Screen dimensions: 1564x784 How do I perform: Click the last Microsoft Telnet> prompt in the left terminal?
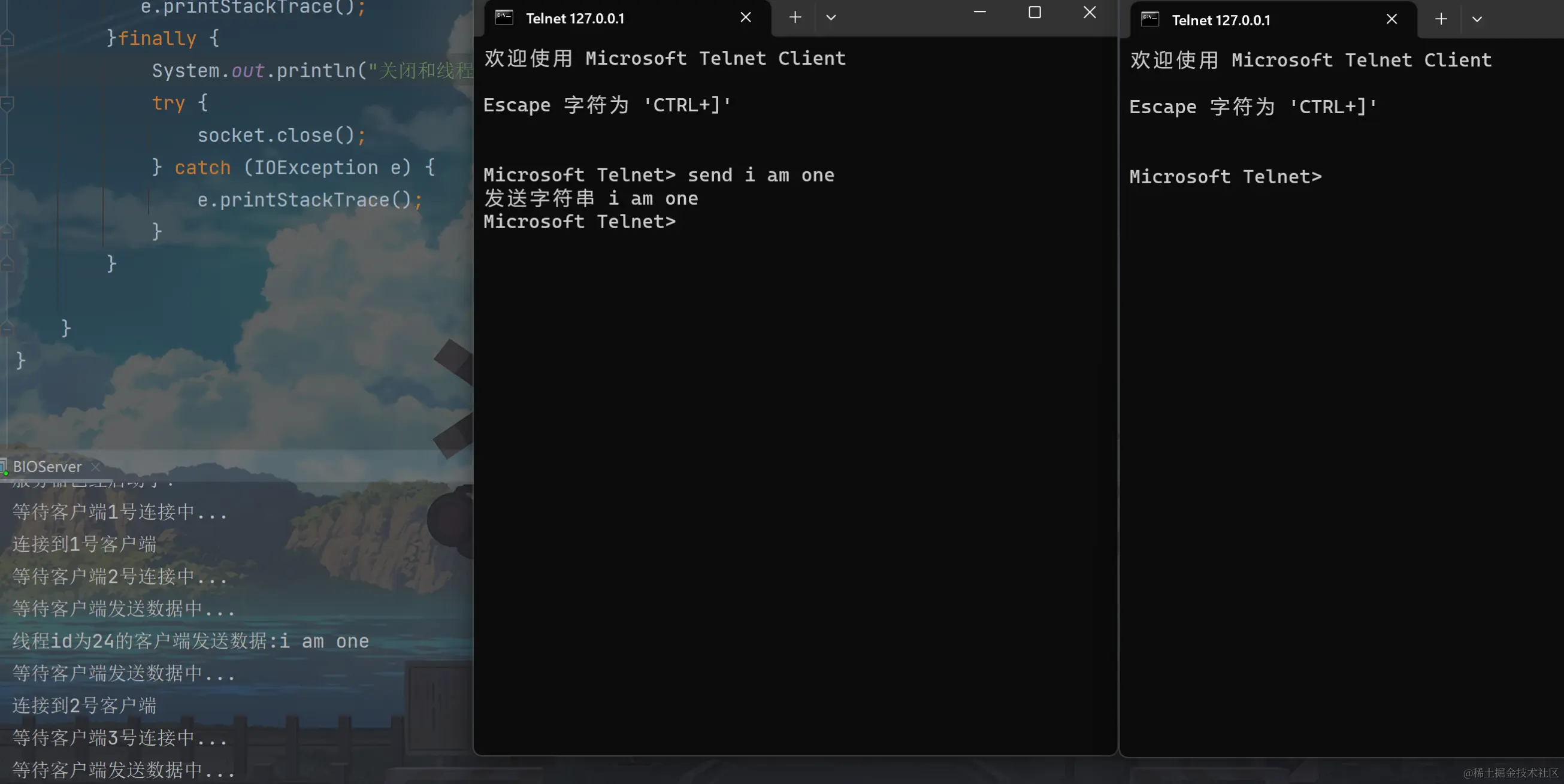pos(579,222)
